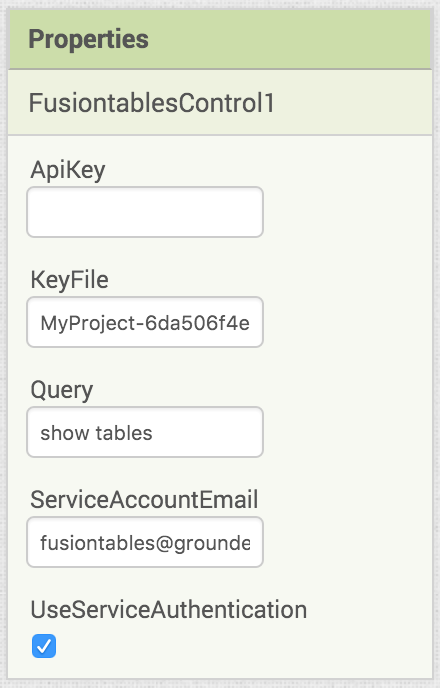Place cursor on the word 'tables' in Query

pos(124,433)
